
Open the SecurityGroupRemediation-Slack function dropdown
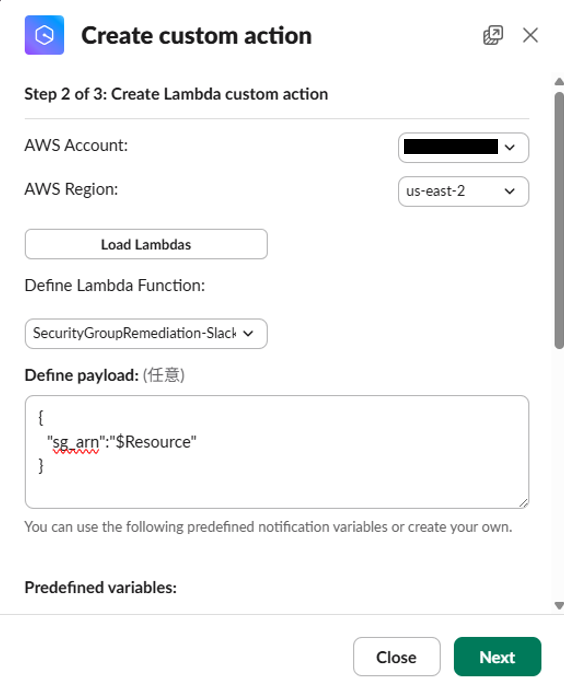(x=146, y=333)
